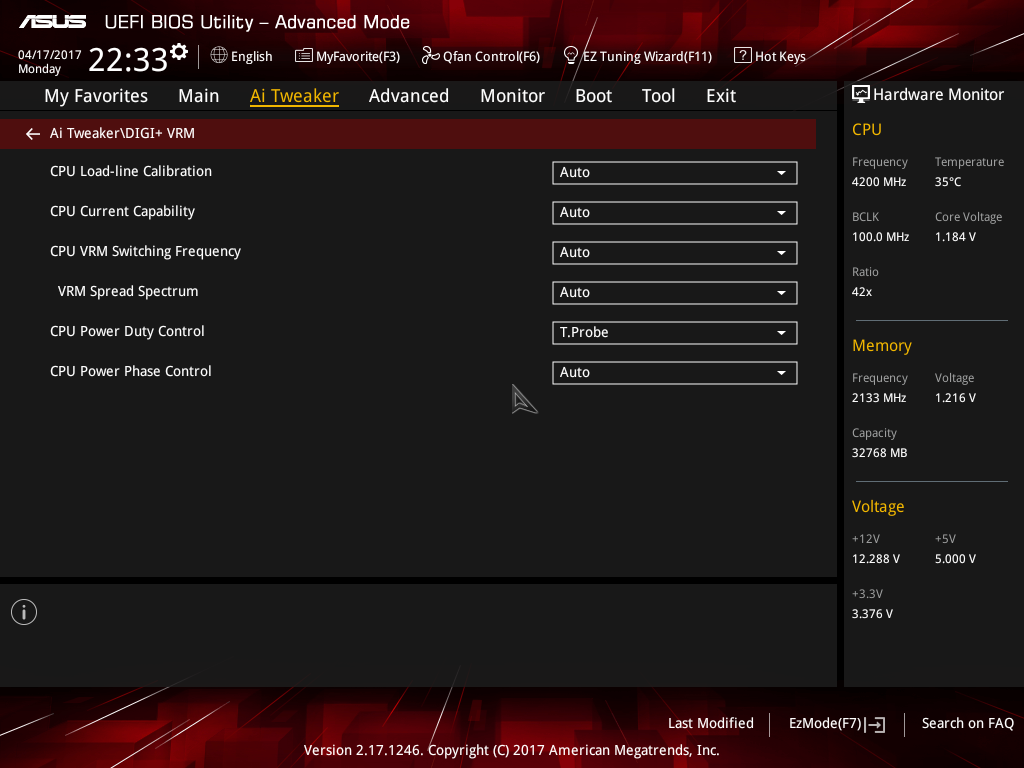Click +5V reading 5.000 V

[x=955, y=559]
